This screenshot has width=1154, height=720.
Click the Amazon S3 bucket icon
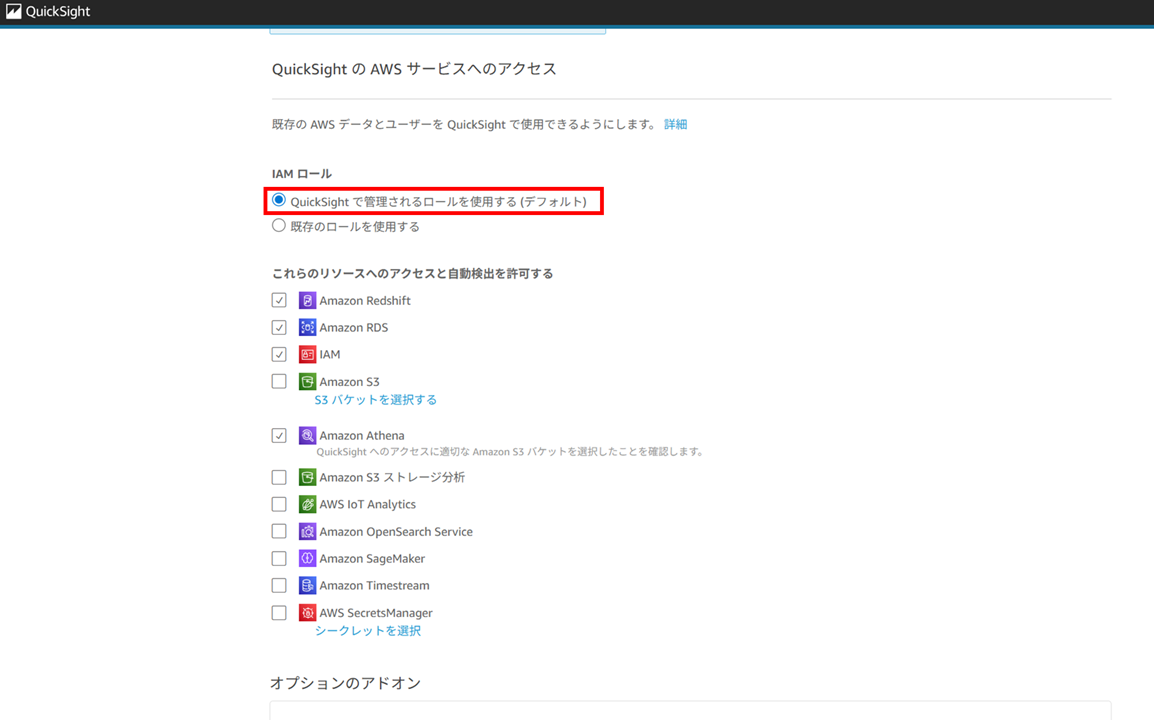[307, 381]
